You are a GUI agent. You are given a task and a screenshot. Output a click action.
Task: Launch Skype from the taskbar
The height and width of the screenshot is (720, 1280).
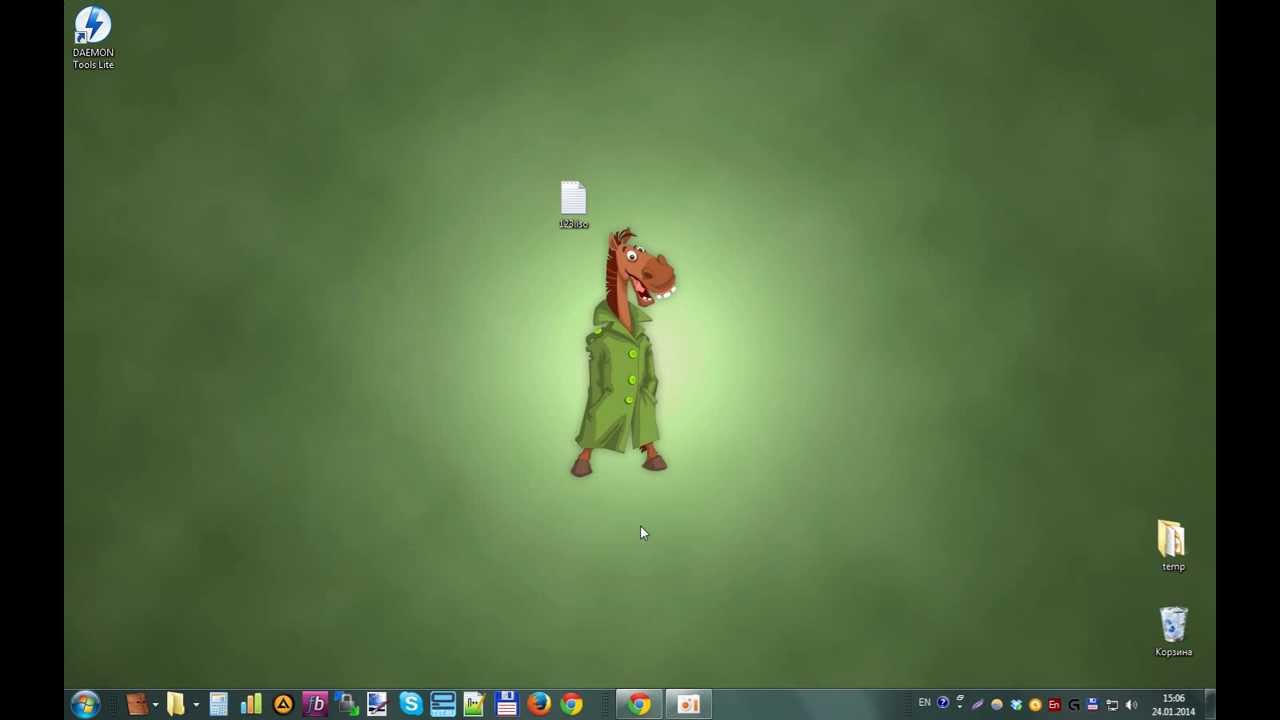click(410, 705)
